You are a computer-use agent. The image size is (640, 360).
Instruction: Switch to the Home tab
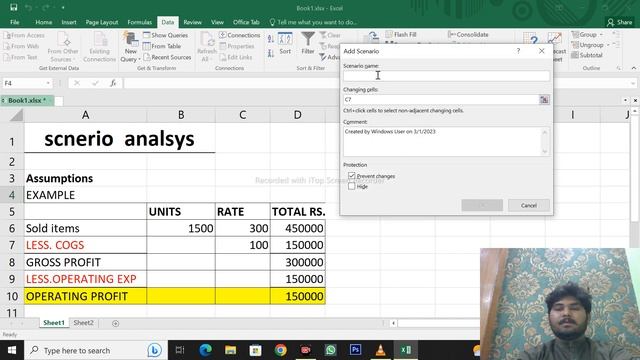[44, 22]
